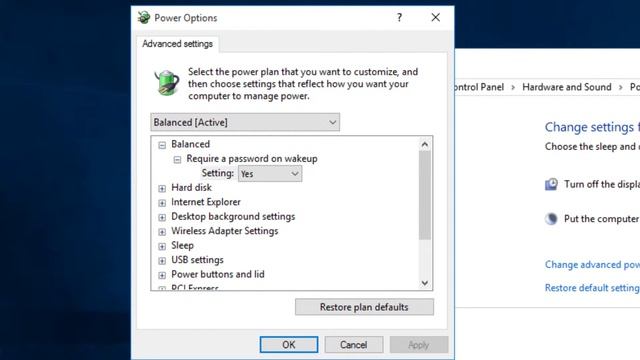Image resolution: width=640 pixels, height=360 pixels.
Task: Expand the Sleep node
Action: (162, 246)
